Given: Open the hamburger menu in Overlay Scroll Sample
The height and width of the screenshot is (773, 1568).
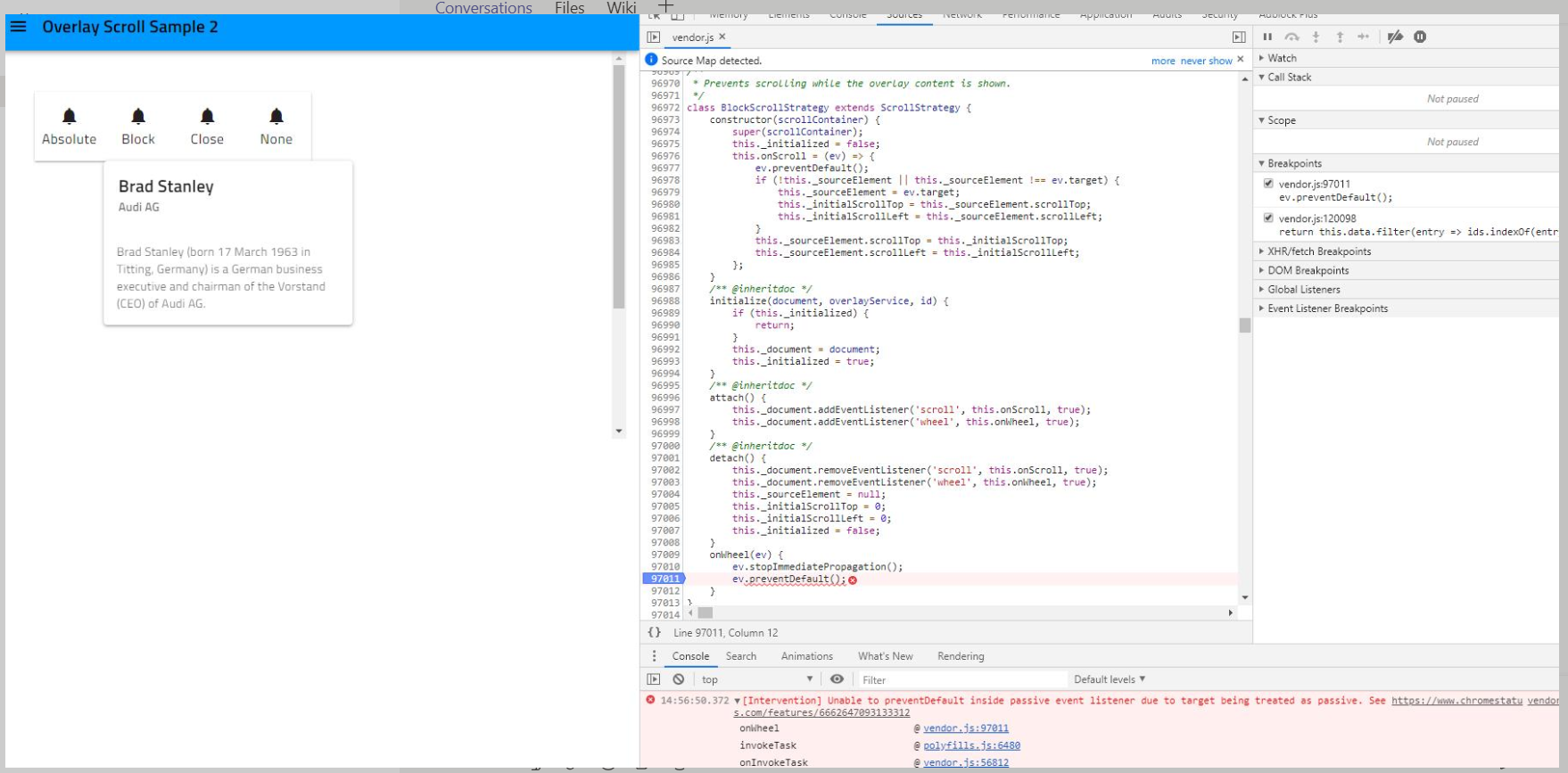Looking at the screenshot, I should [18, 27].
